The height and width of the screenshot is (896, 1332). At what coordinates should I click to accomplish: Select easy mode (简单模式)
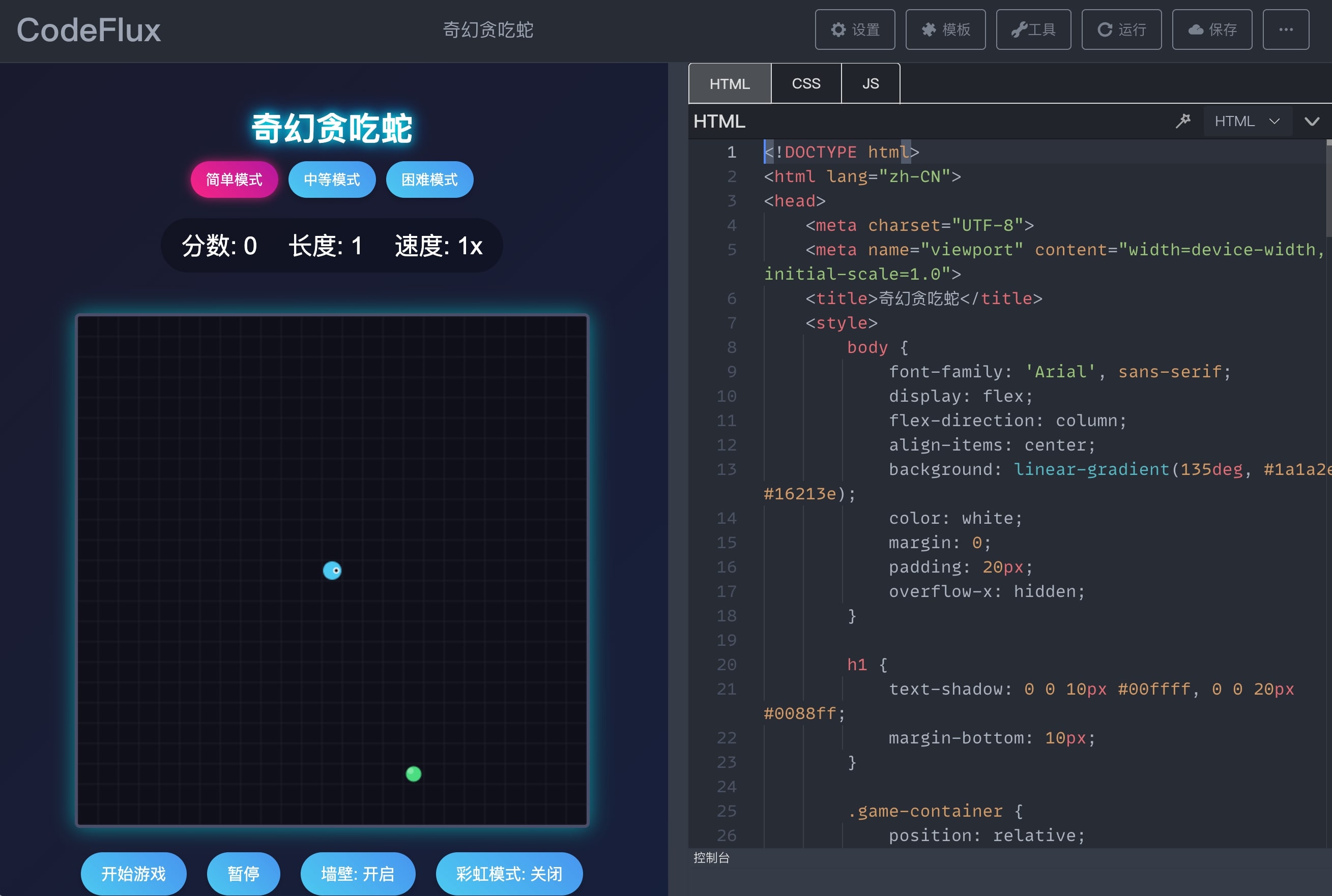click(235, 180)
